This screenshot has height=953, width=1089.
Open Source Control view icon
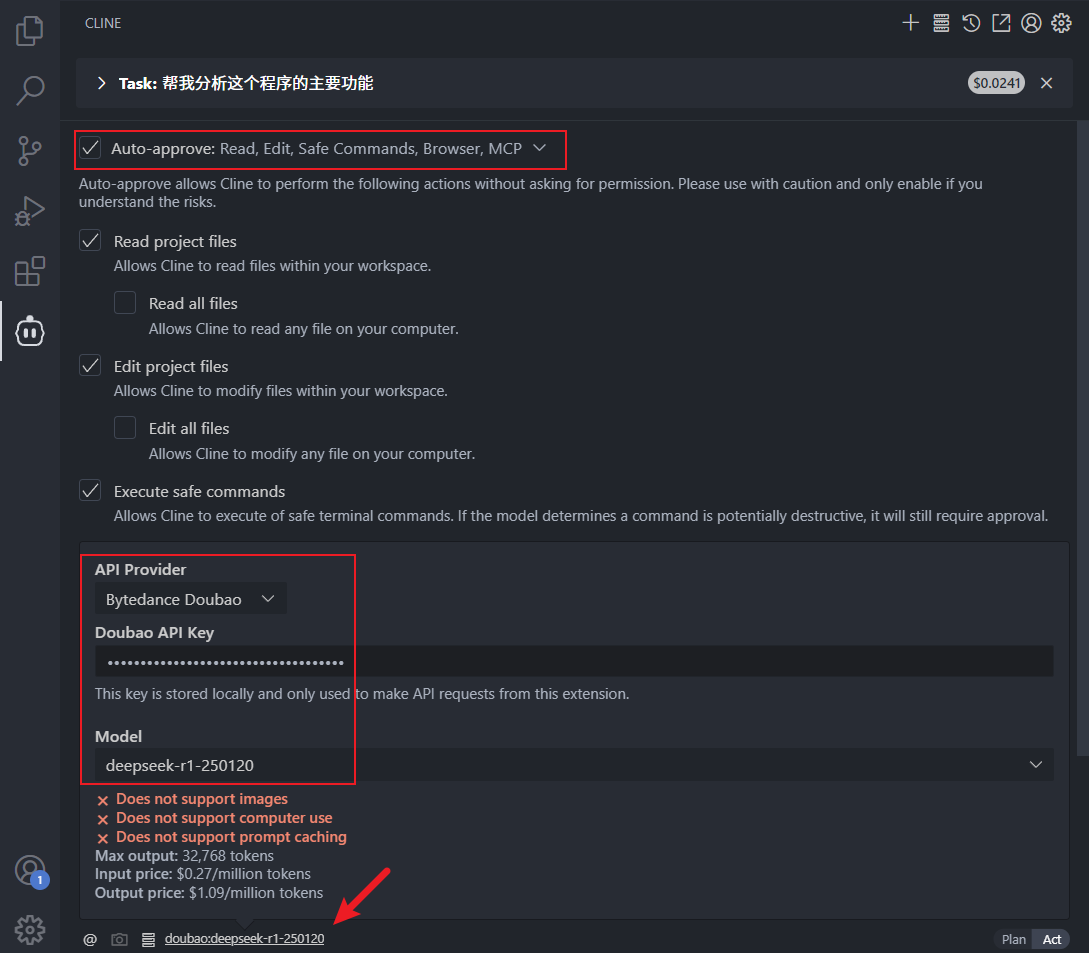pos(30,151)
